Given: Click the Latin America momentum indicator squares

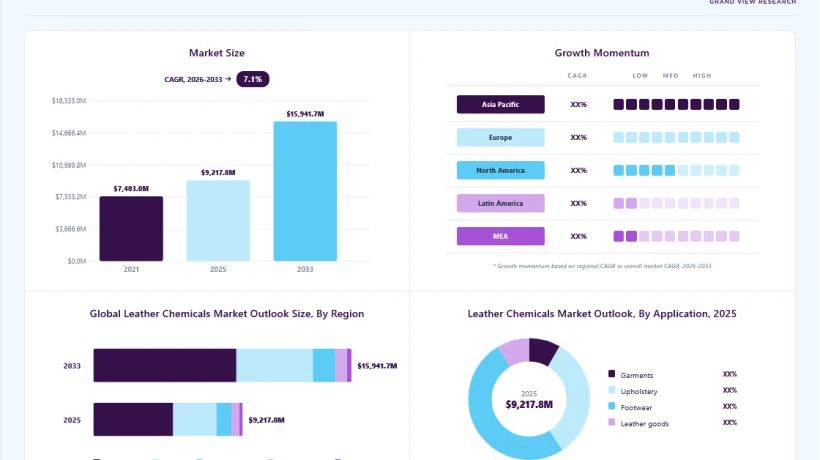Looking at the screenshot, I should pos(676,203).
